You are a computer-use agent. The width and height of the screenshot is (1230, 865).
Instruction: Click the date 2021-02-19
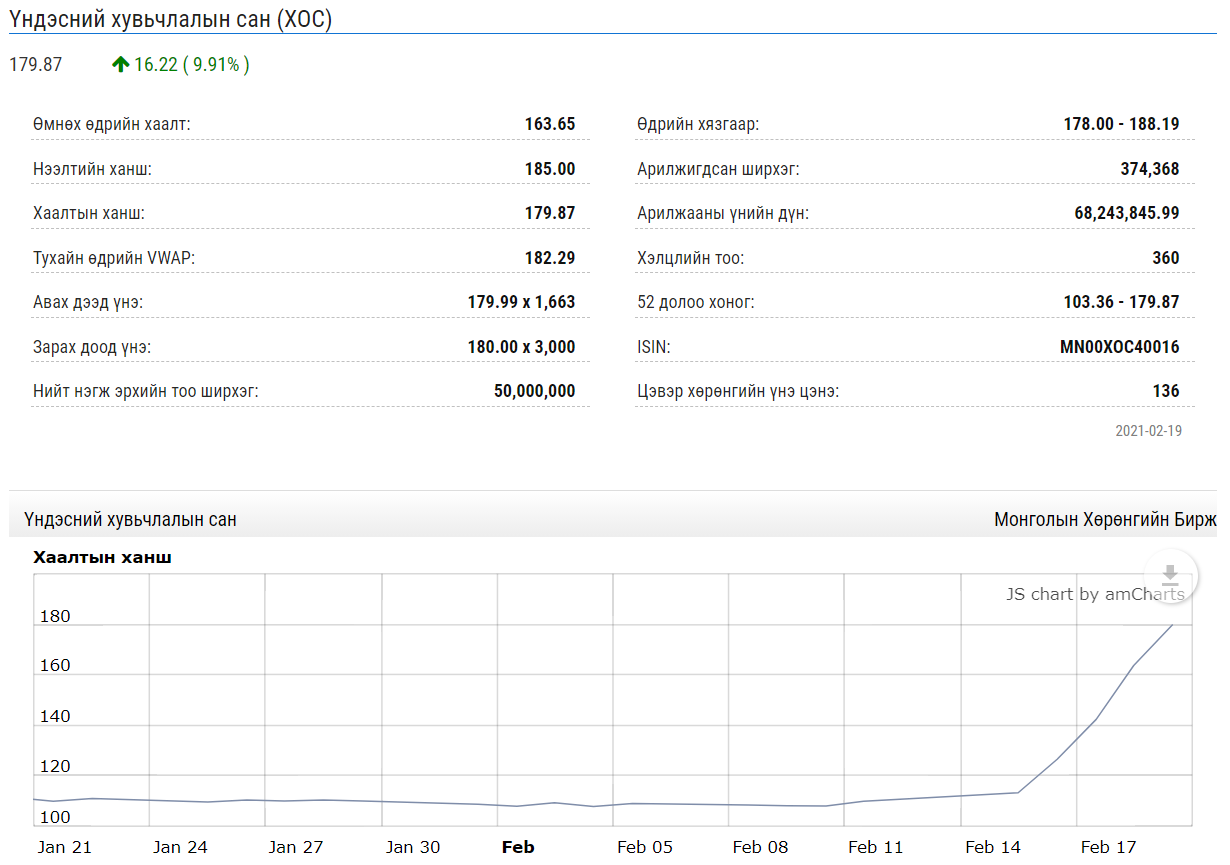(1149, 431)
